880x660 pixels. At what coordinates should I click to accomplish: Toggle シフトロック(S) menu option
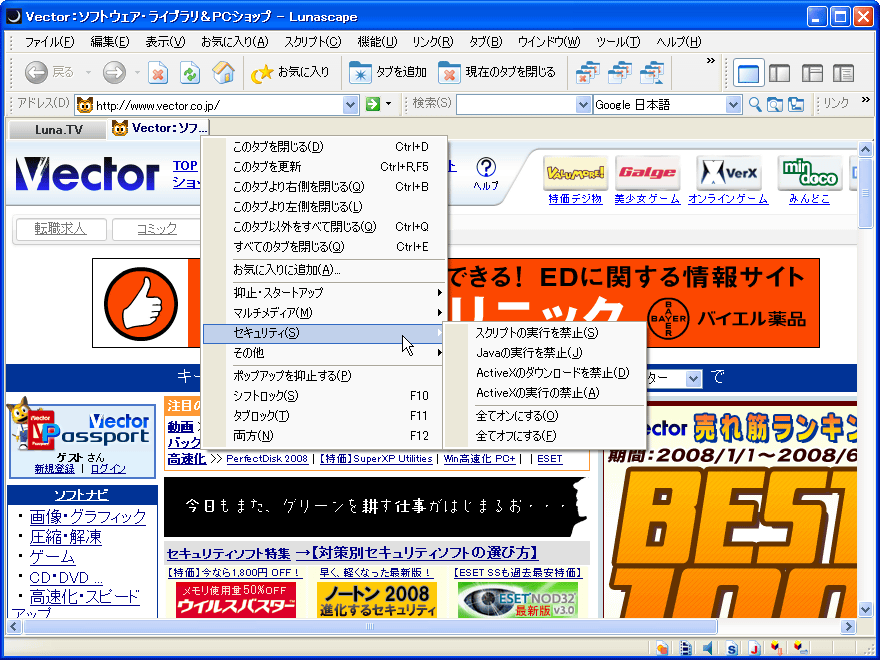tap(324, 396)
